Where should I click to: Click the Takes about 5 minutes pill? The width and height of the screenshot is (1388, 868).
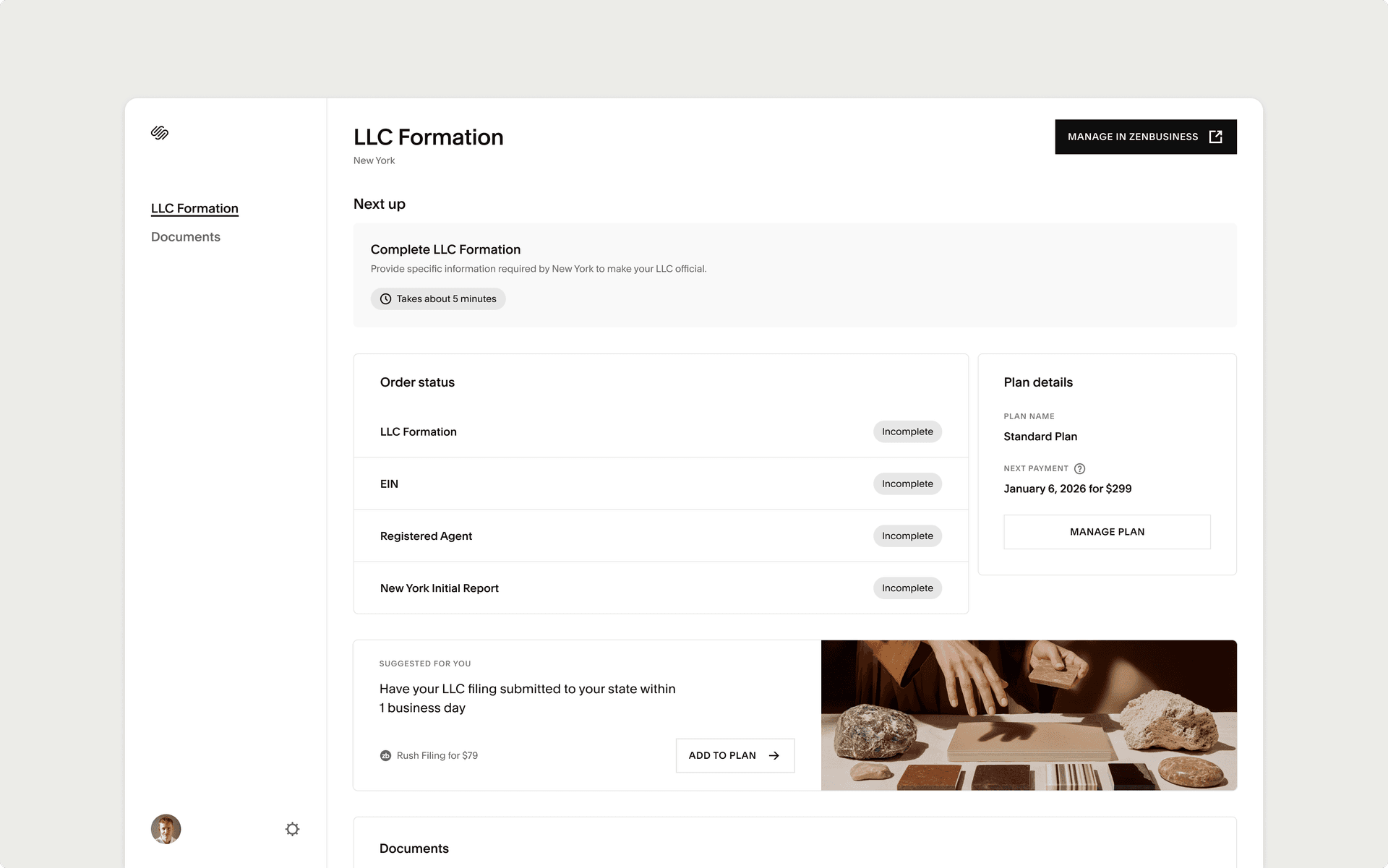(x=438, y=299)
